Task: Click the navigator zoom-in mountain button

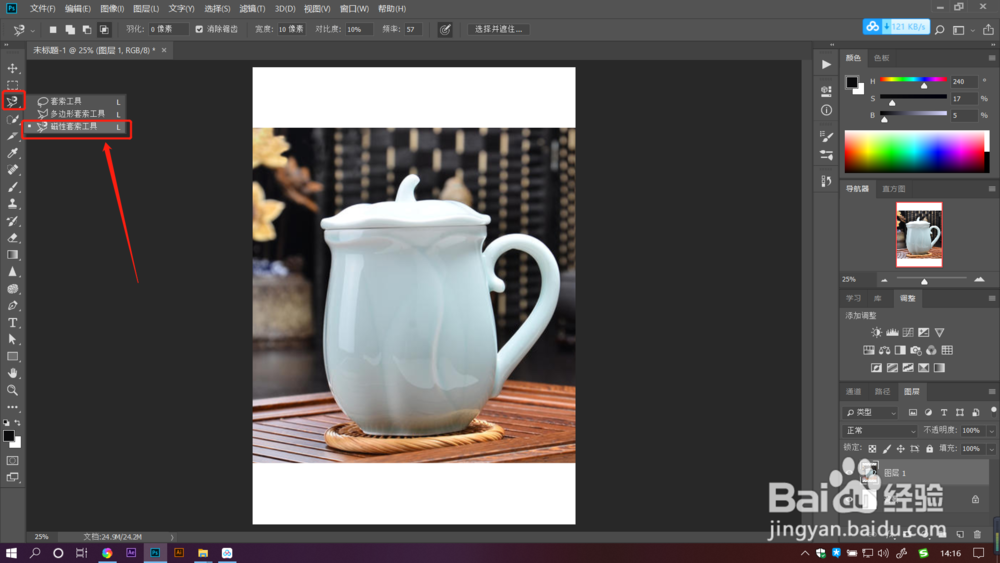Action: [979, 279]
